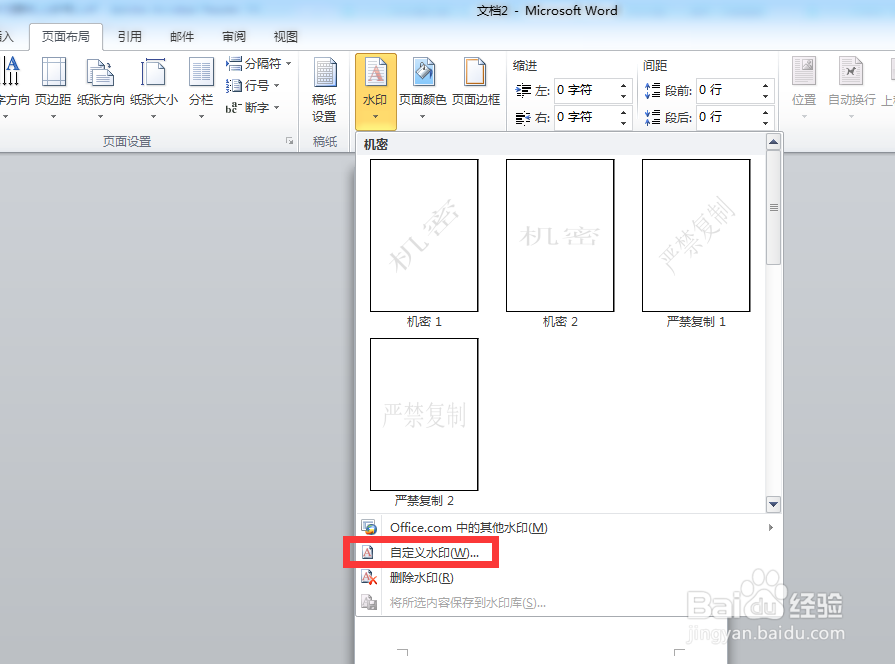Open Orientation (纸张方向) menu

point(100,88)
